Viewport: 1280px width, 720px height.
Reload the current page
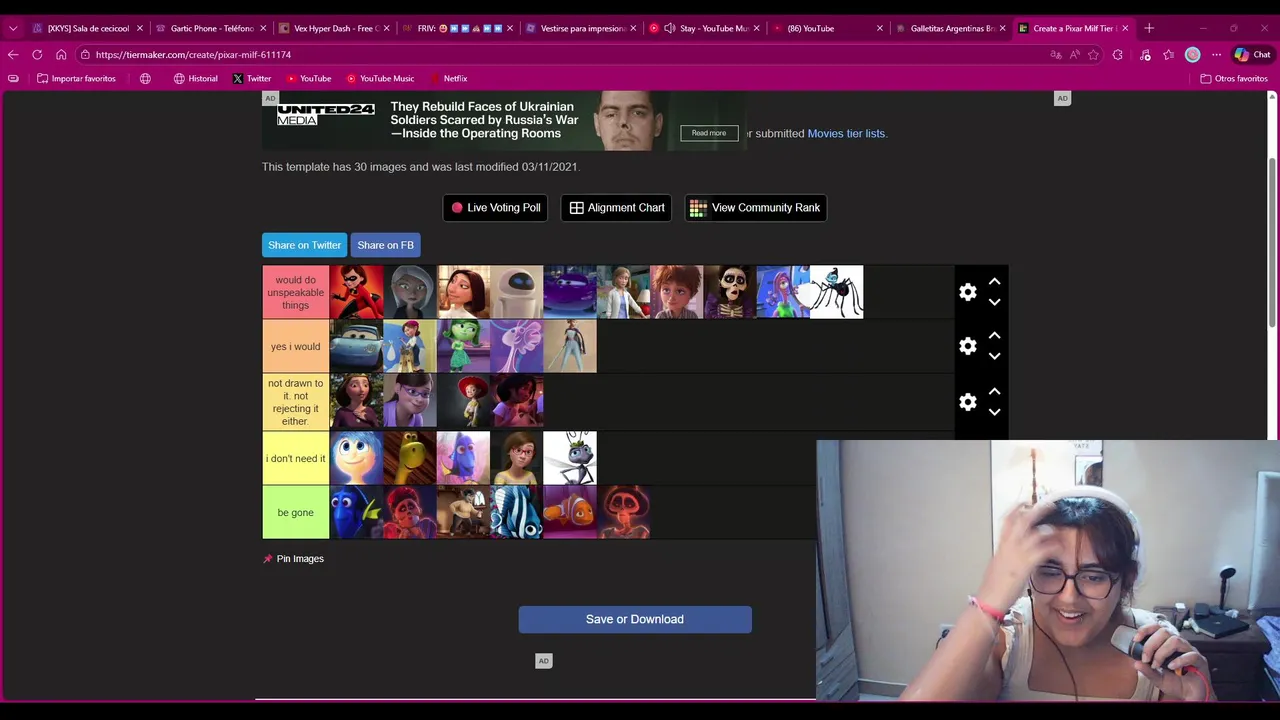[37, 55]
